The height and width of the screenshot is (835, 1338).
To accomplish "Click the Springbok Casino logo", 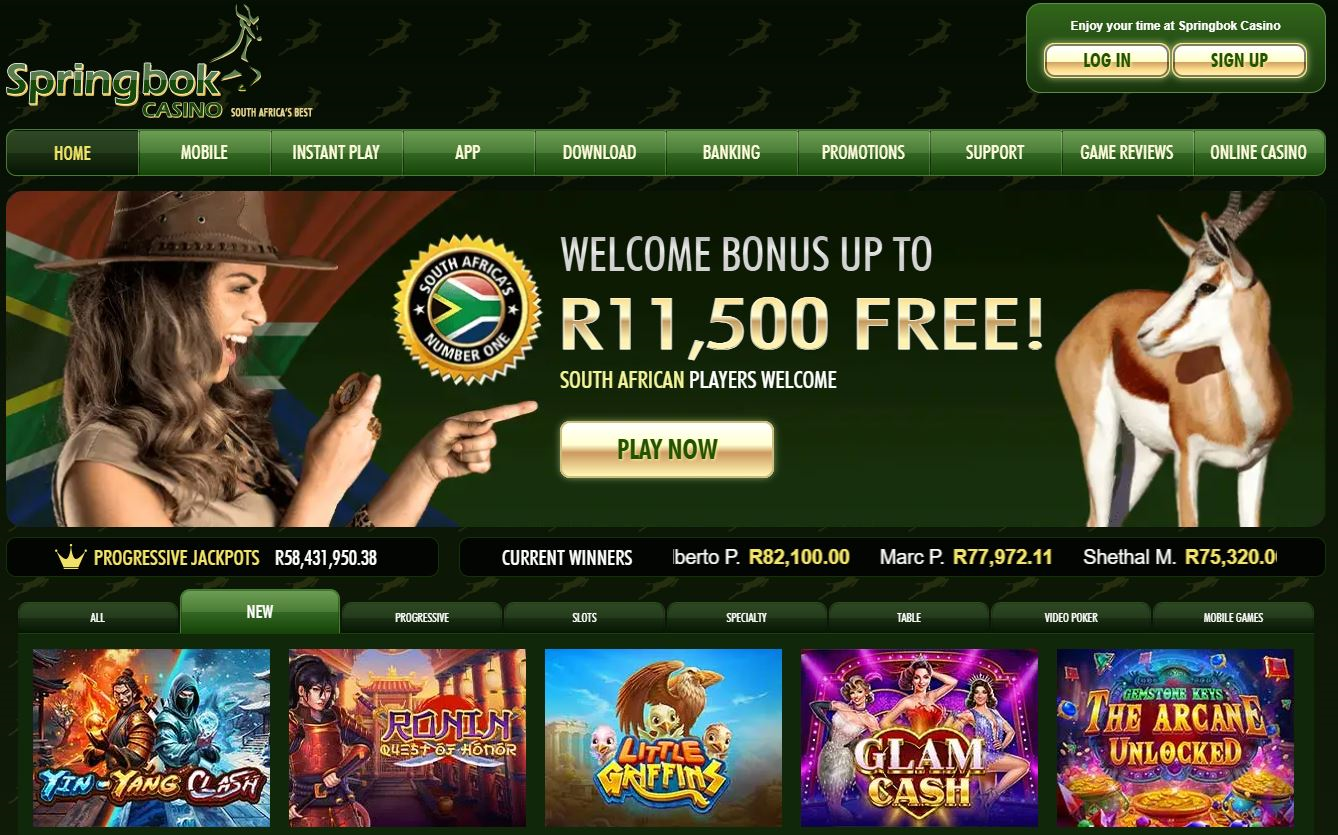I will click(159, 64).
